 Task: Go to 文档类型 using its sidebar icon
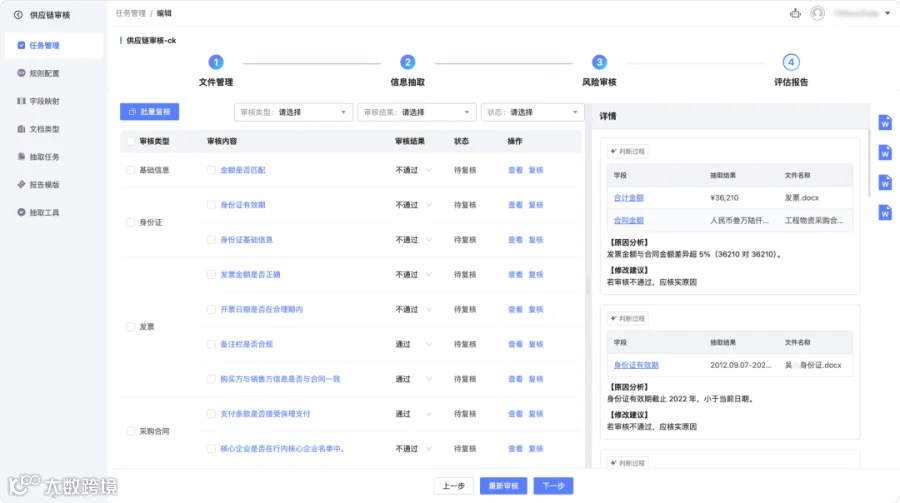21,129
